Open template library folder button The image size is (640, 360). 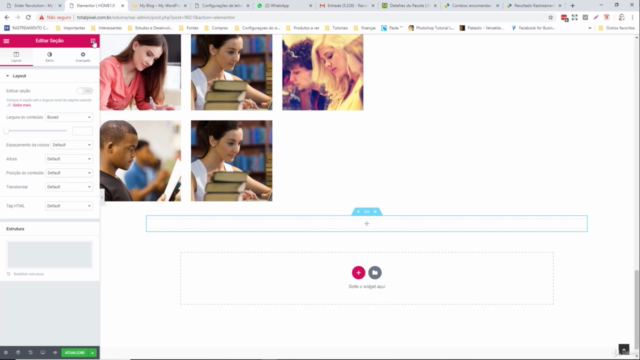point(375,272)
